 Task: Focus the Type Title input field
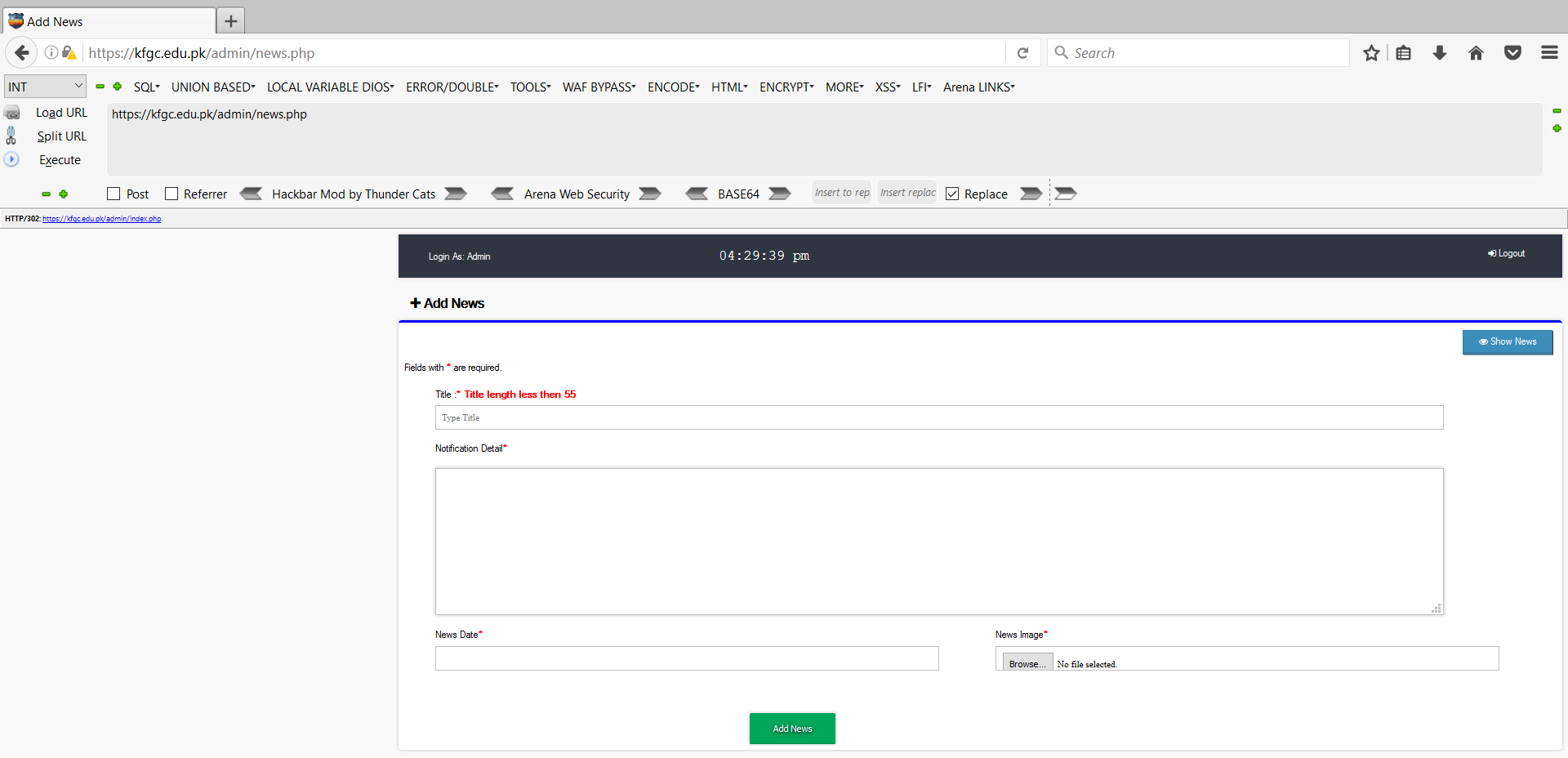tap(939, 417)
